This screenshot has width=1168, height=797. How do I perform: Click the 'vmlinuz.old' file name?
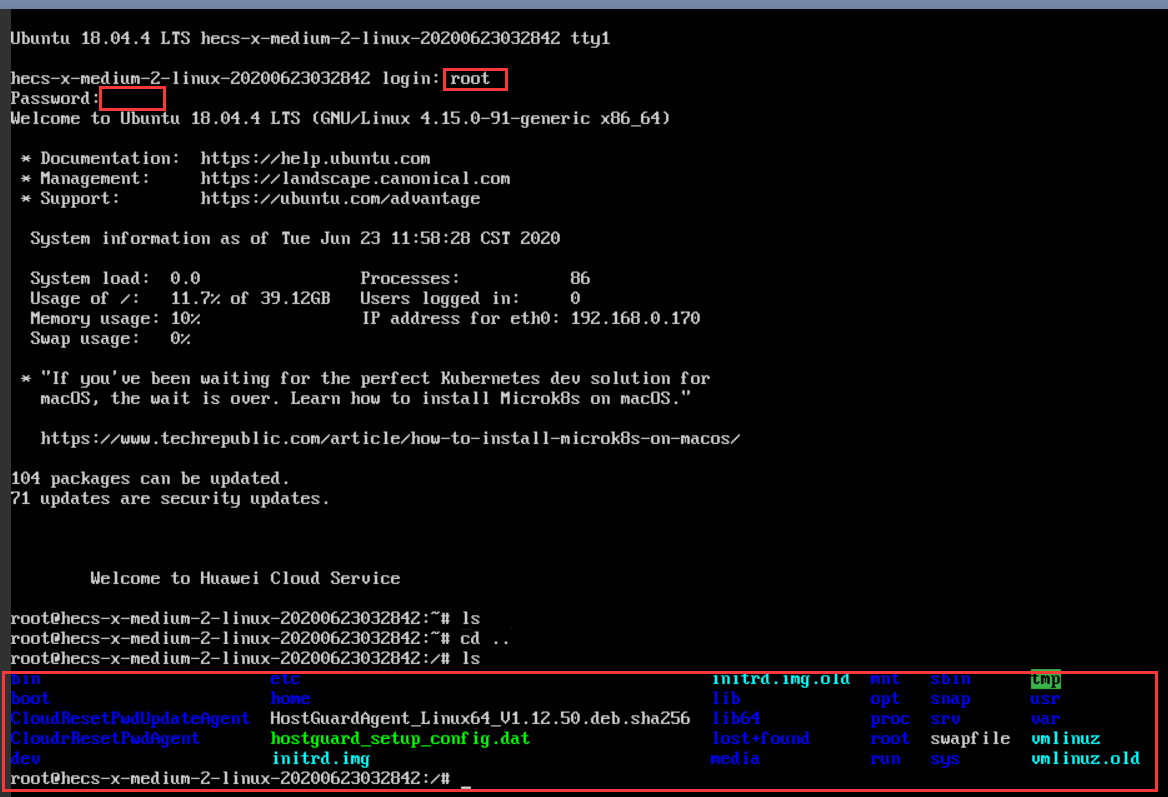pos(1085,759)
